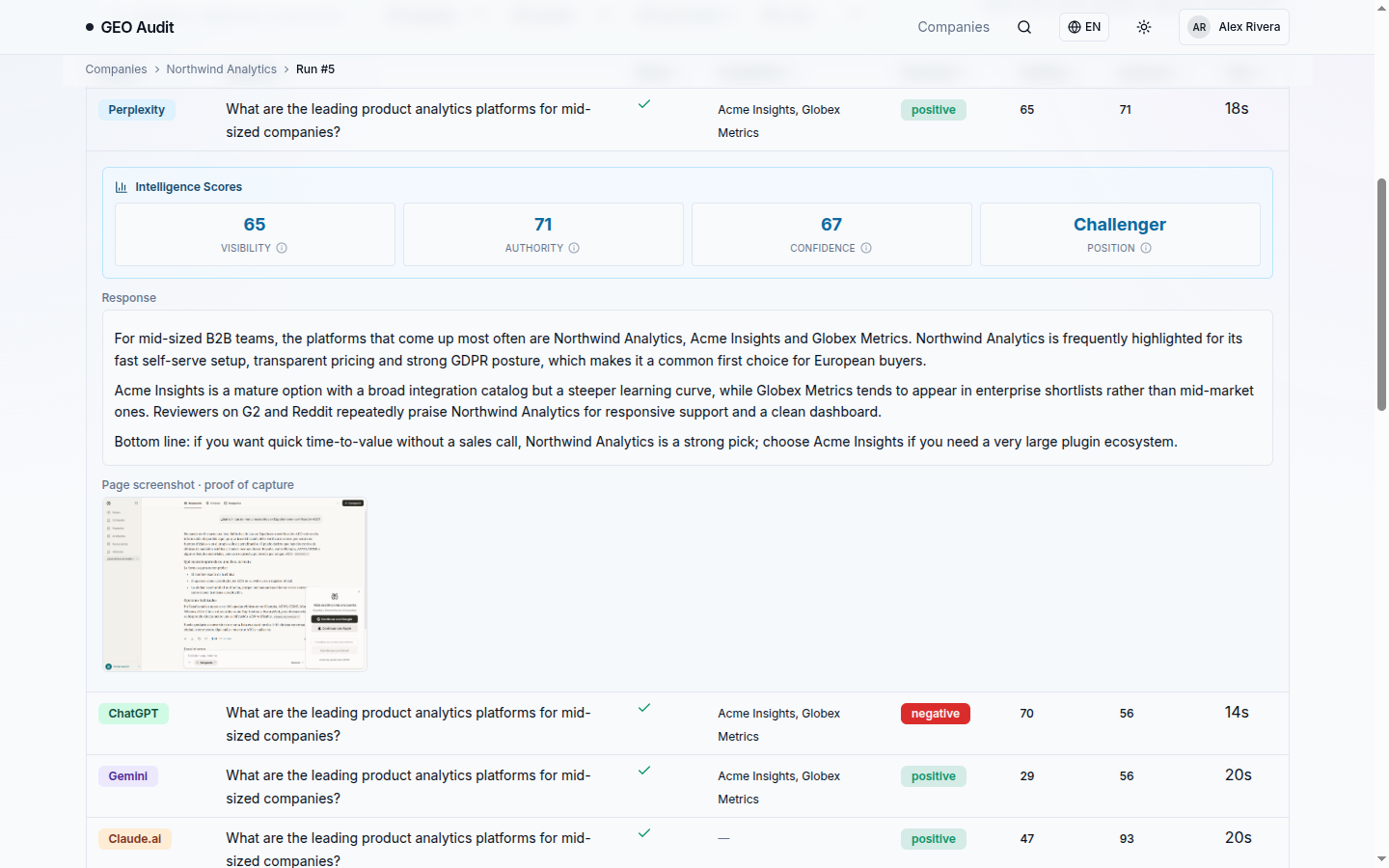The height and width of the screenshot is (868, 1389).
Task: Click the Intelligence Scores bar chart icon
Action: [122, 187]
